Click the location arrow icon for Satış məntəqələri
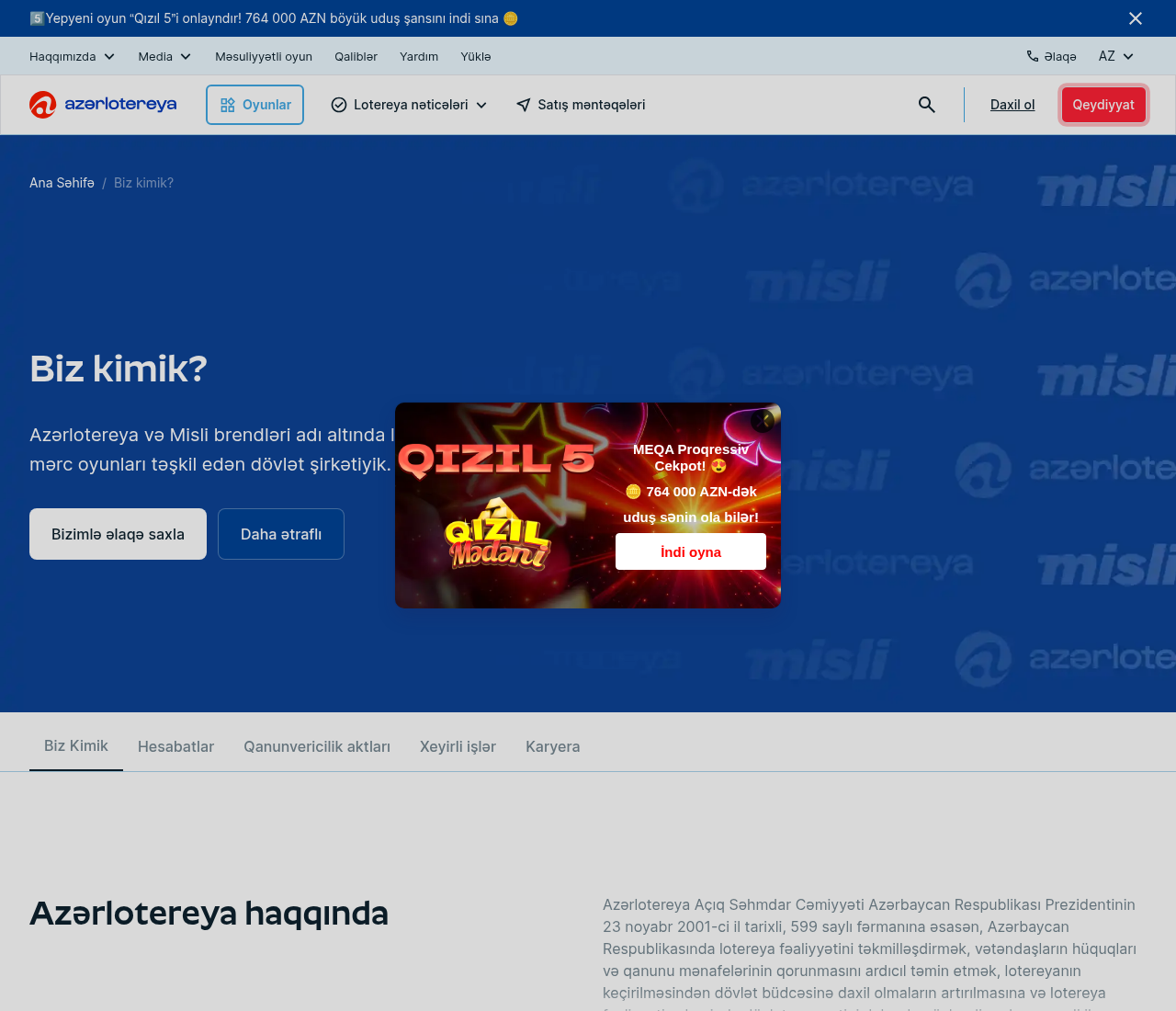The height and width of the screenshot is (1011, 1176). pos(524,105)
